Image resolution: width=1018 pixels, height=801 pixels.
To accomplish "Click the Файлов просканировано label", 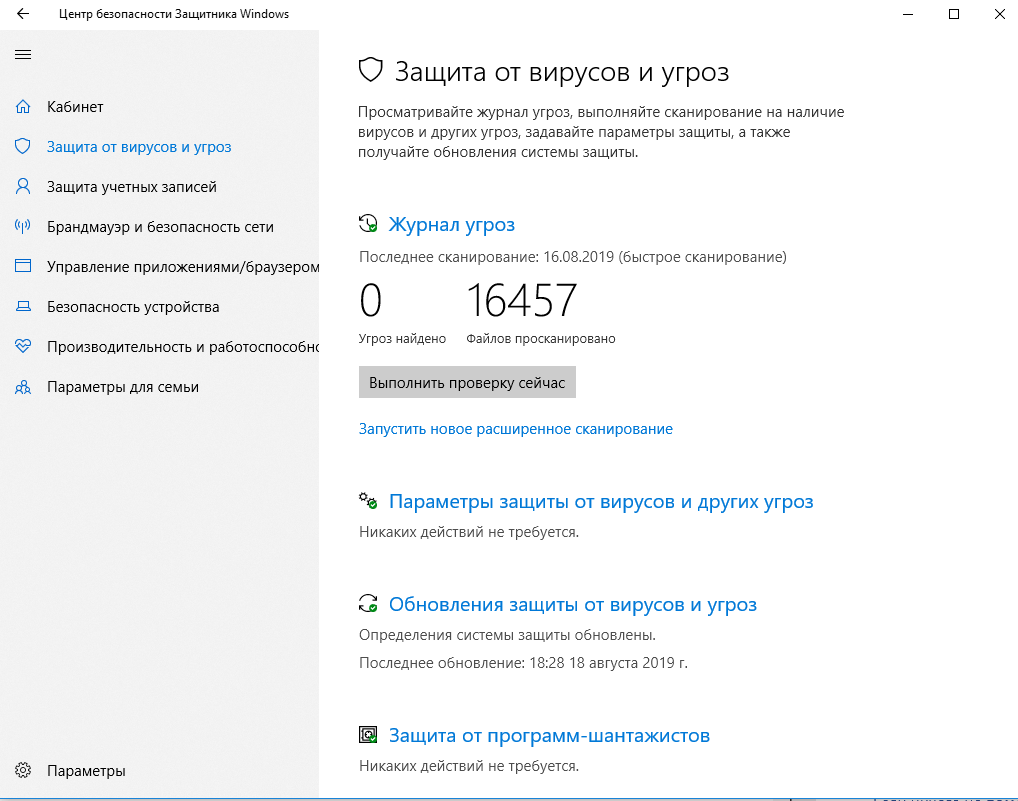I will [x=541, y=339].
